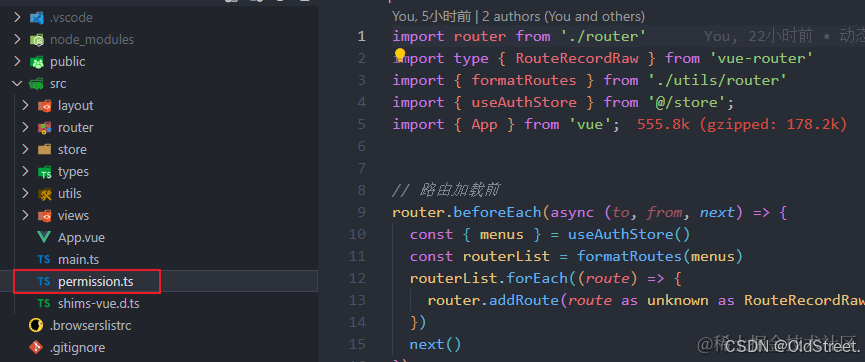
Task: Select the views folder label
Action: pyautogui.click(x=73, y=216)
